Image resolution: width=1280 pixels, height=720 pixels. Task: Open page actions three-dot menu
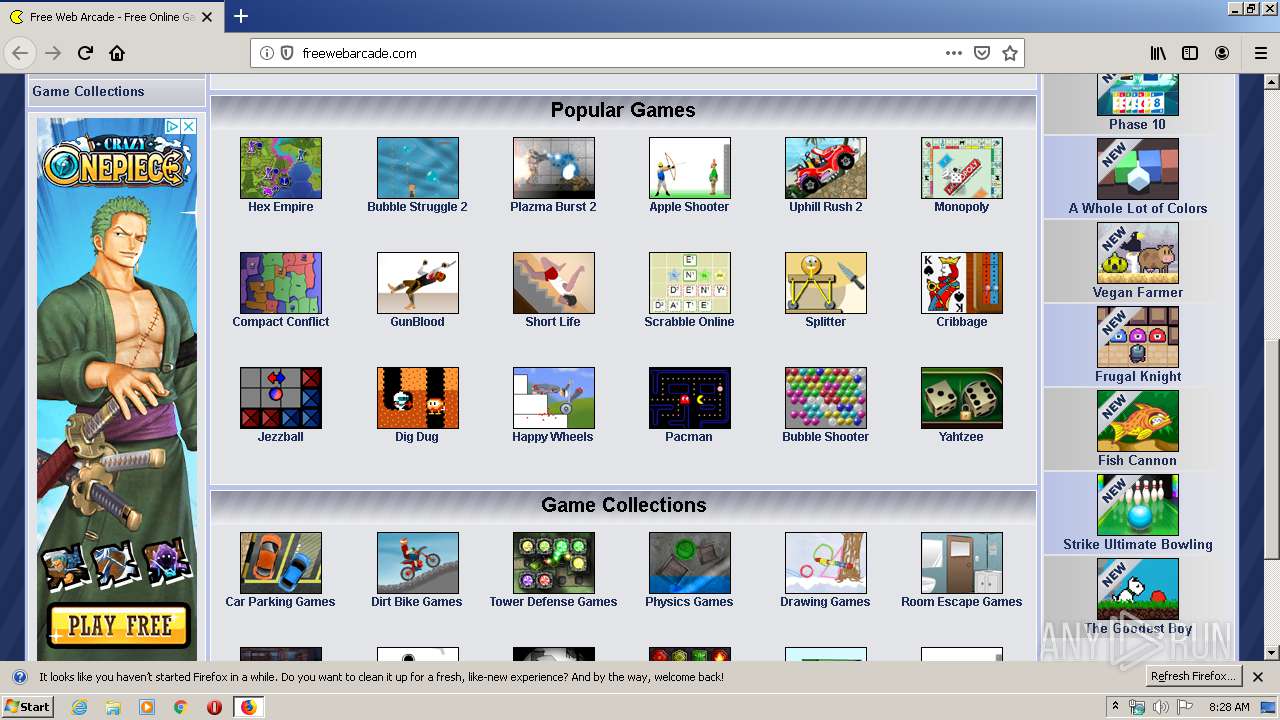click(954, 53)
